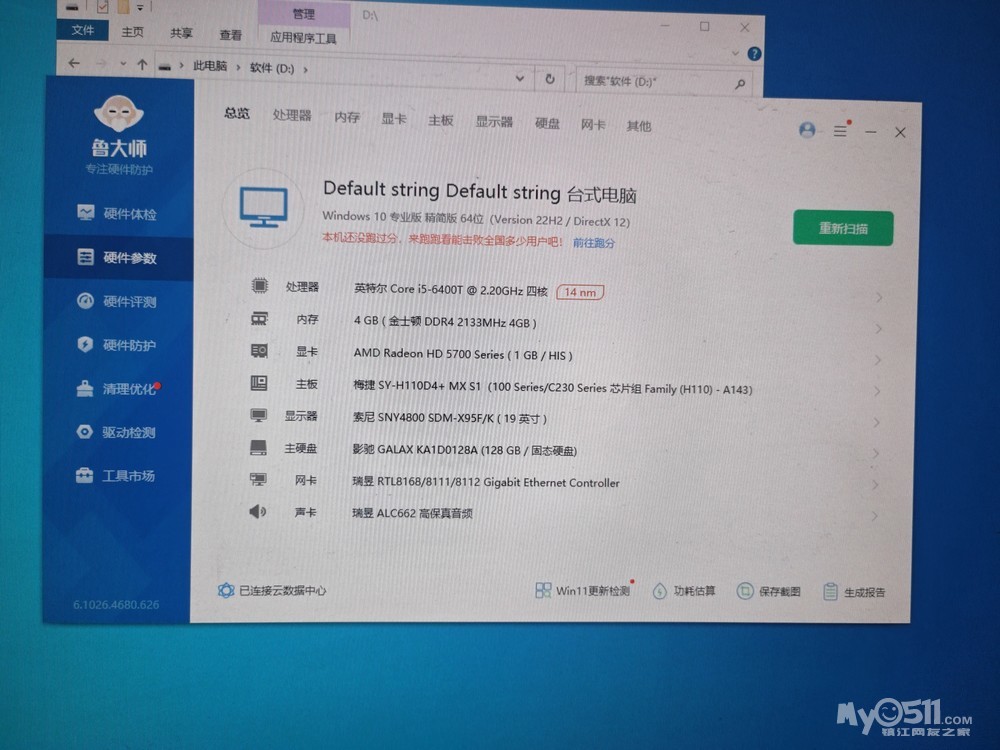Expand the Core i5-6400T processor row arrow
This screenshot has height=750, width=1000.
(879, 297)
